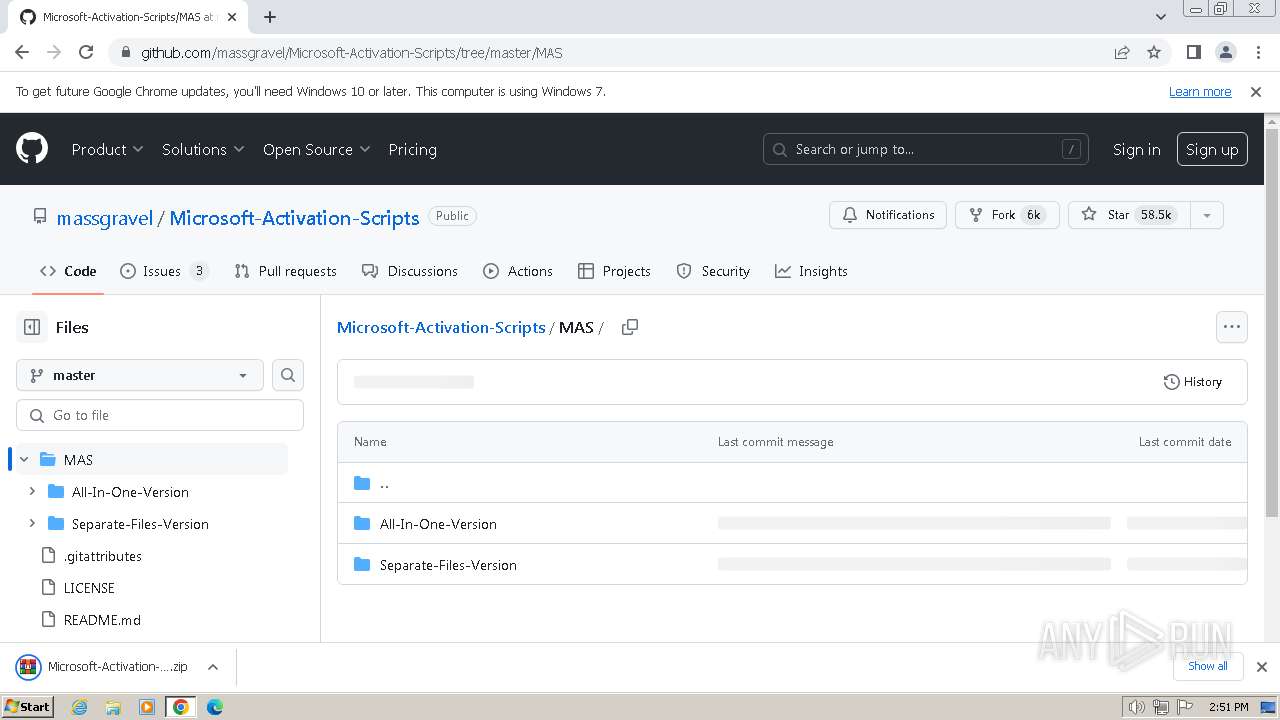This screenshot has width=1280, height=720.
Task: Click the share page icon in address bar
Action: (x=1122, y=53)
